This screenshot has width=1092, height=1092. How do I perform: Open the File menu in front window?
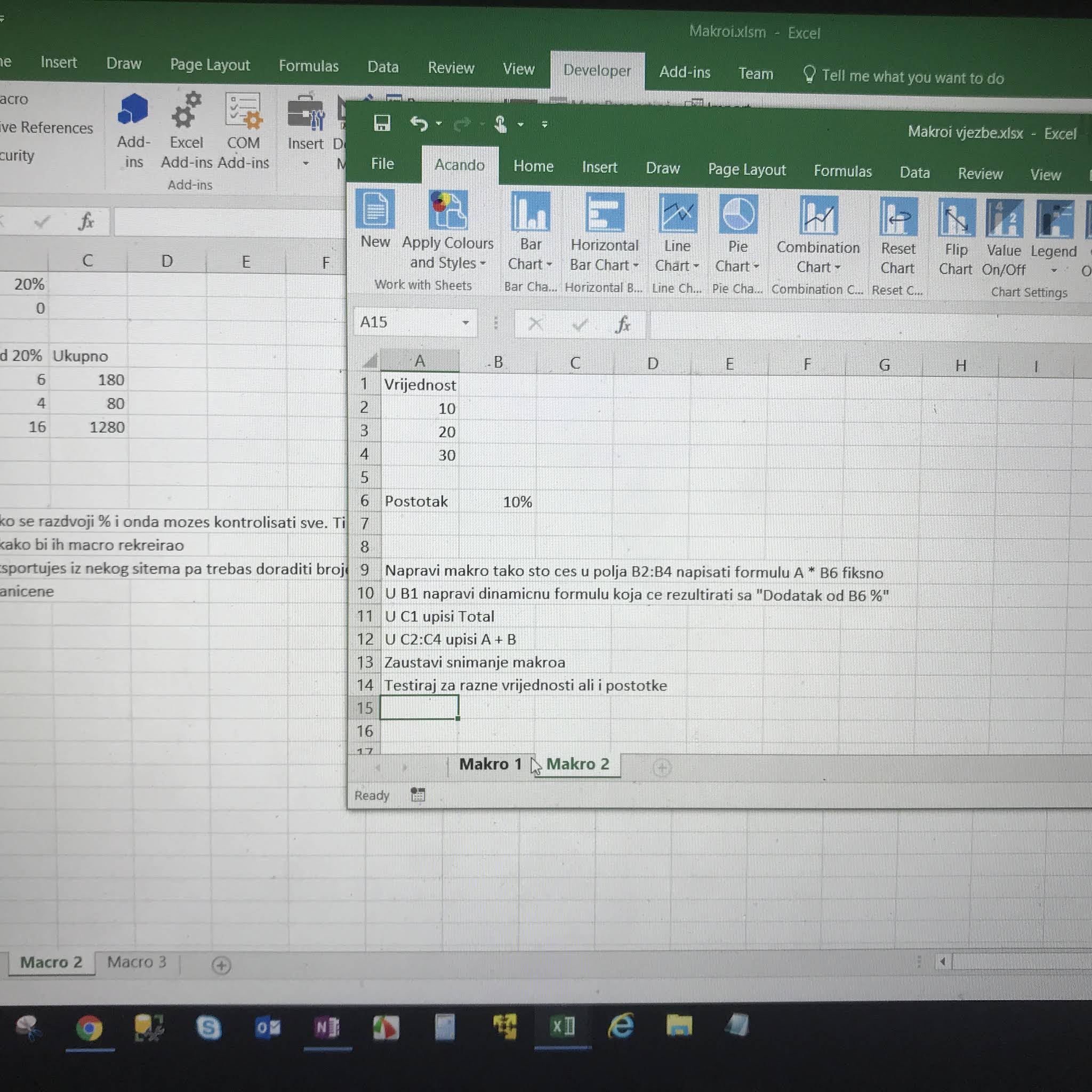(382, 164)
